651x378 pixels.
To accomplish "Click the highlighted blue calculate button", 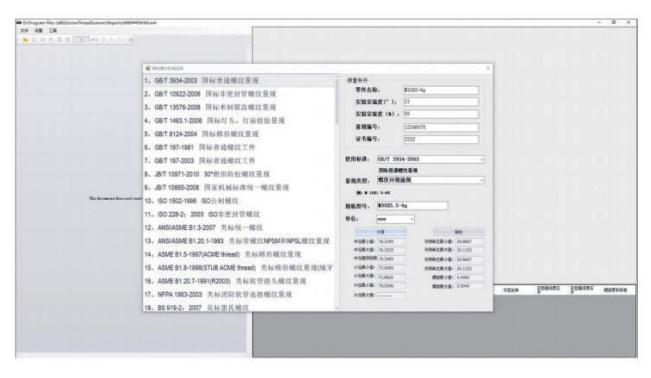I will coord(380,232).
